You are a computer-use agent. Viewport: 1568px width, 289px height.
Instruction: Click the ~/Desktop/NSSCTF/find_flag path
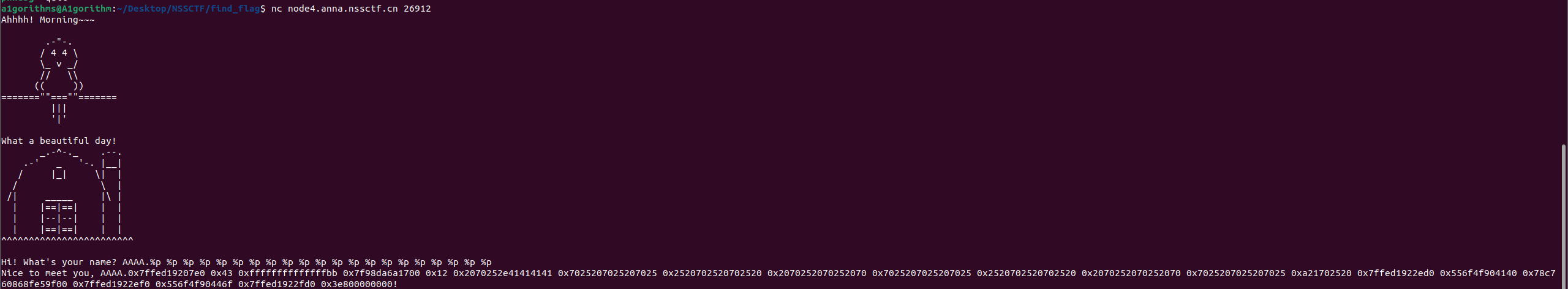tap(189, 9)
